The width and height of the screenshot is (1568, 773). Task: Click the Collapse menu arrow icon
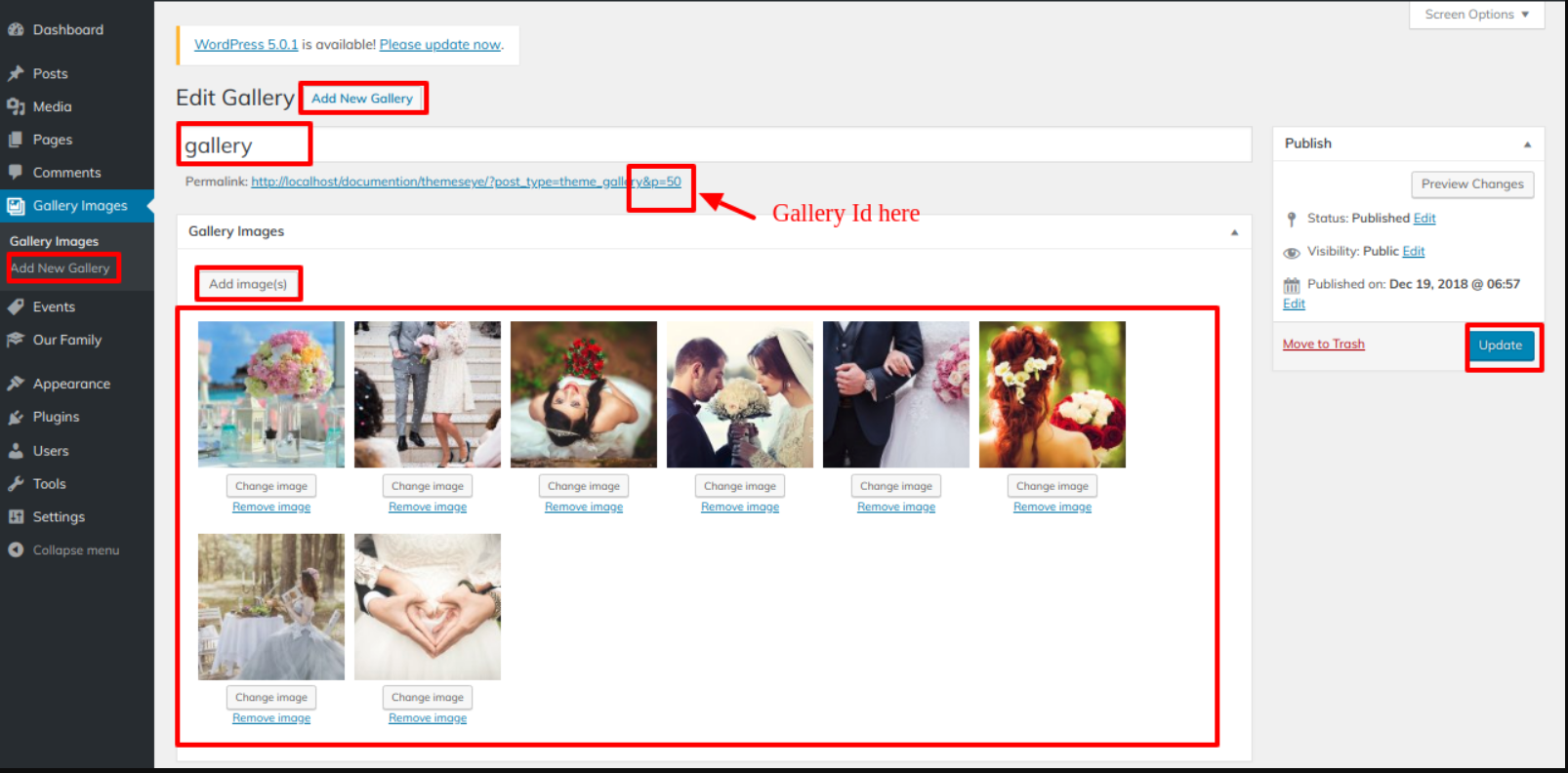point(16,550)
